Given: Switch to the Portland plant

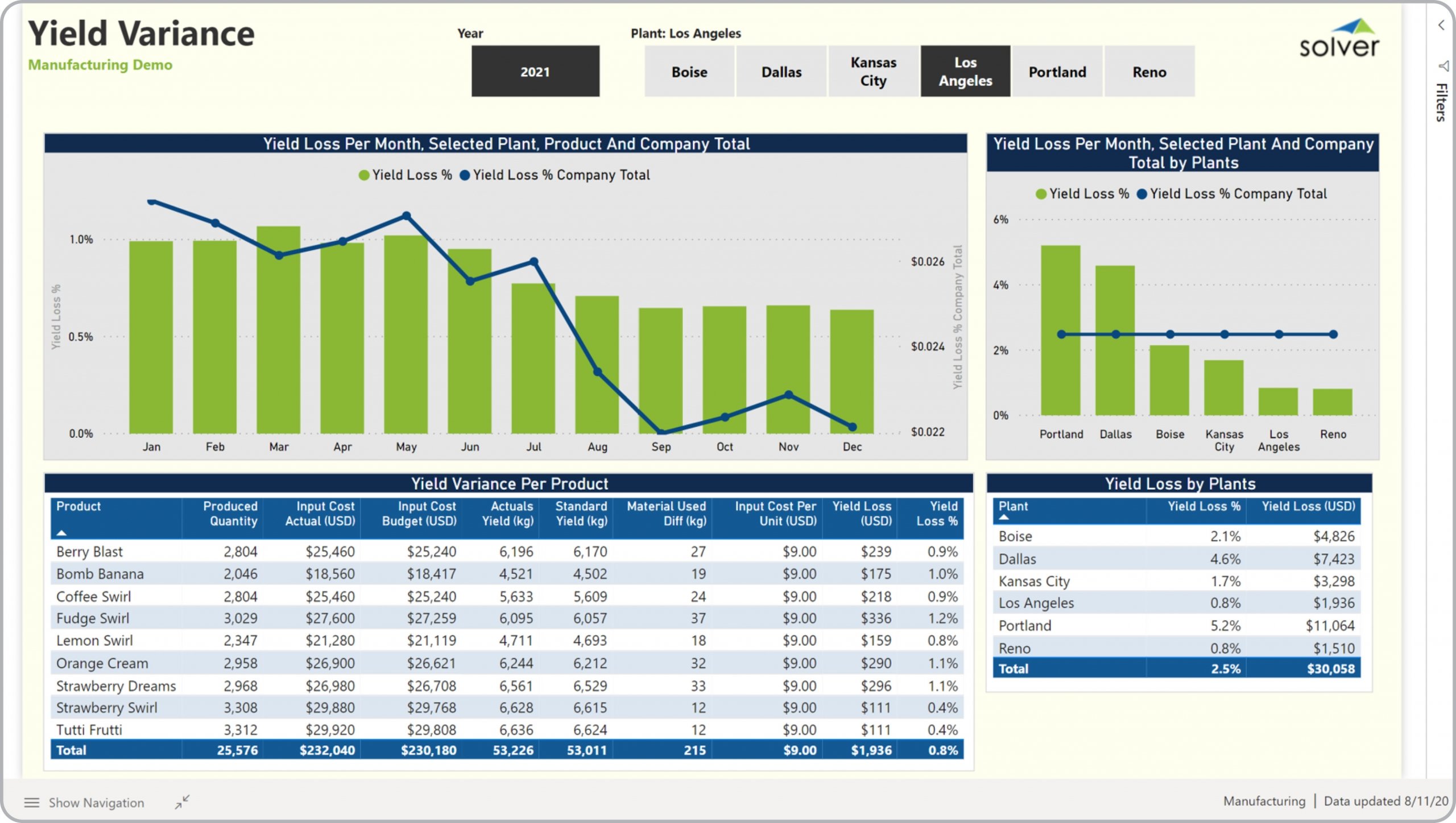Looking at the screenshot, I should pos(1057,72).
